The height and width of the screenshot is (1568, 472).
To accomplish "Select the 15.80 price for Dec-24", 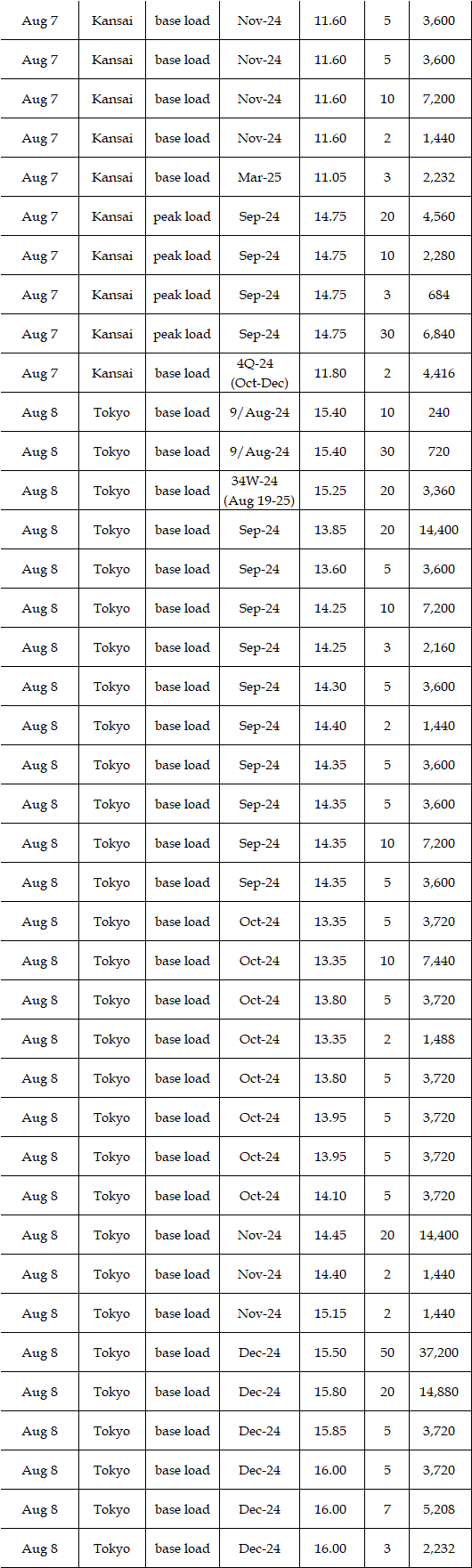I will pyautogui.click(x=330, y=1392).
